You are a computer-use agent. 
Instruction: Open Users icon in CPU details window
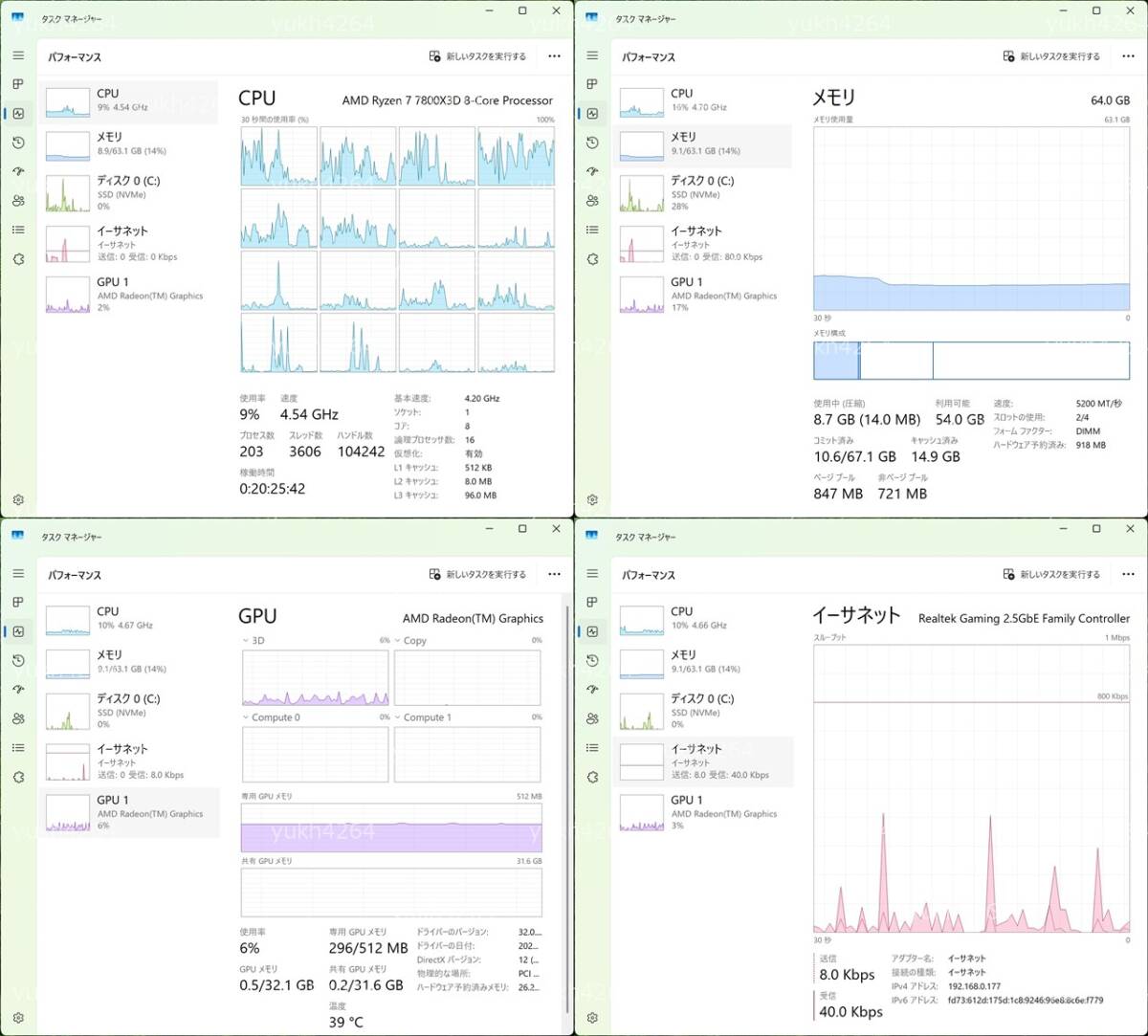point(18,201)
